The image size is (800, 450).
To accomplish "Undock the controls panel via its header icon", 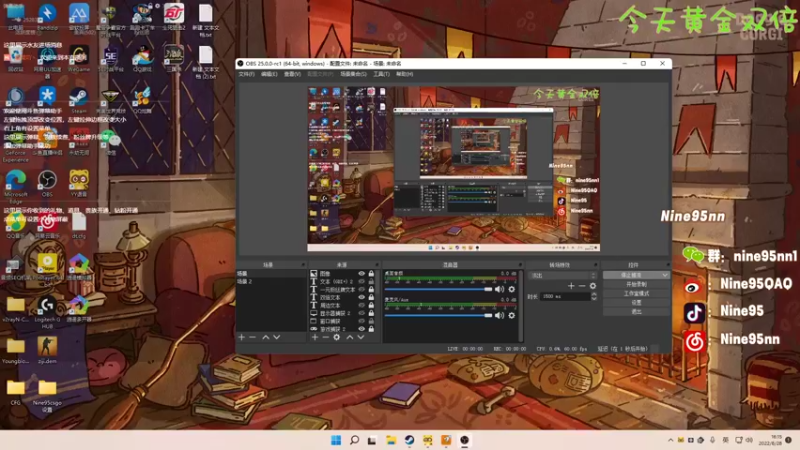I will coord(667,265).
